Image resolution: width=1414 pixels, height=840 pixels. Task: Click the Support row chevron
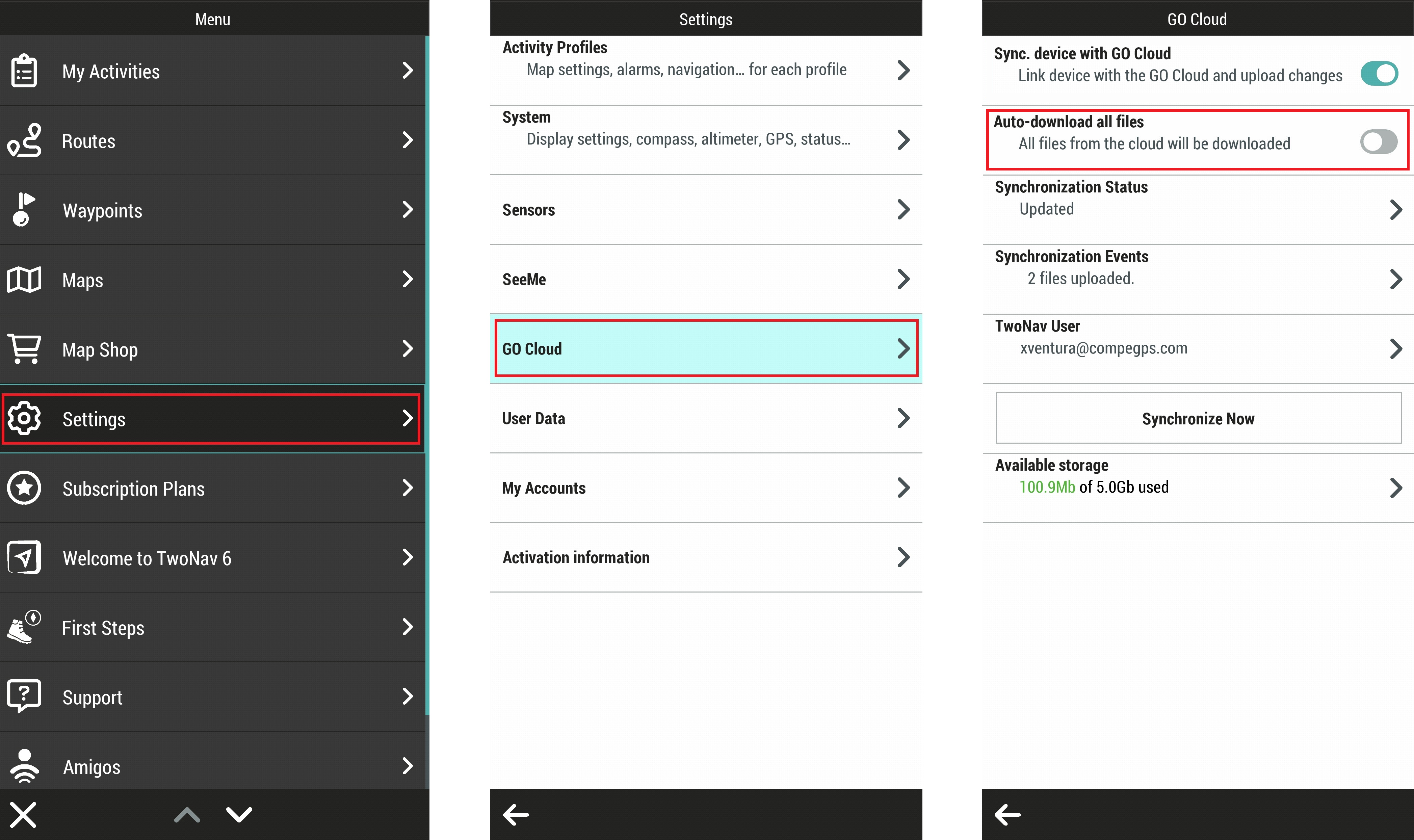[x=407, y=696]
